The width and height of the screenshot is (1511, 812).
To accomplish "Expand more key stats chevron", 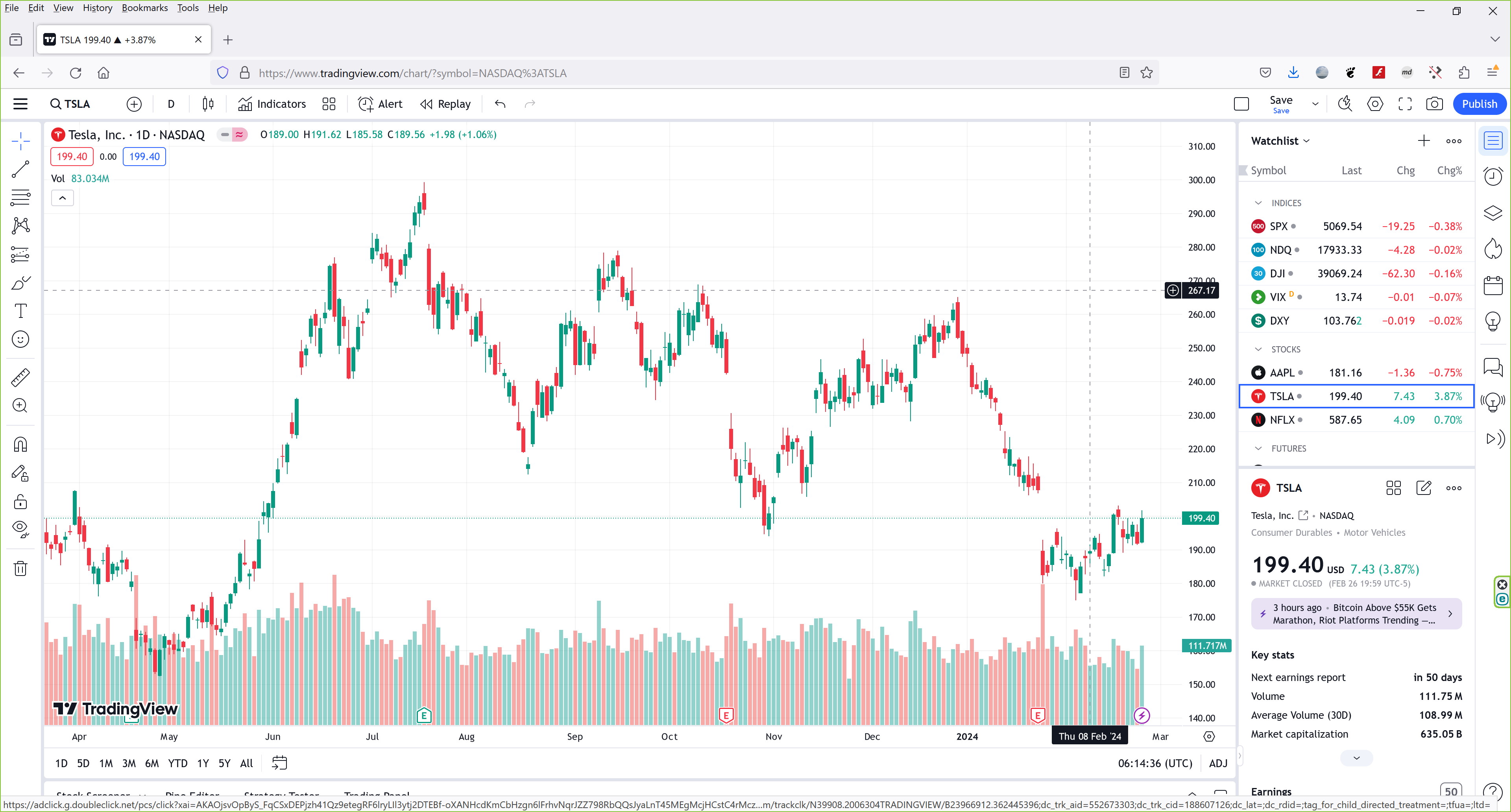I will point(1356,758).
